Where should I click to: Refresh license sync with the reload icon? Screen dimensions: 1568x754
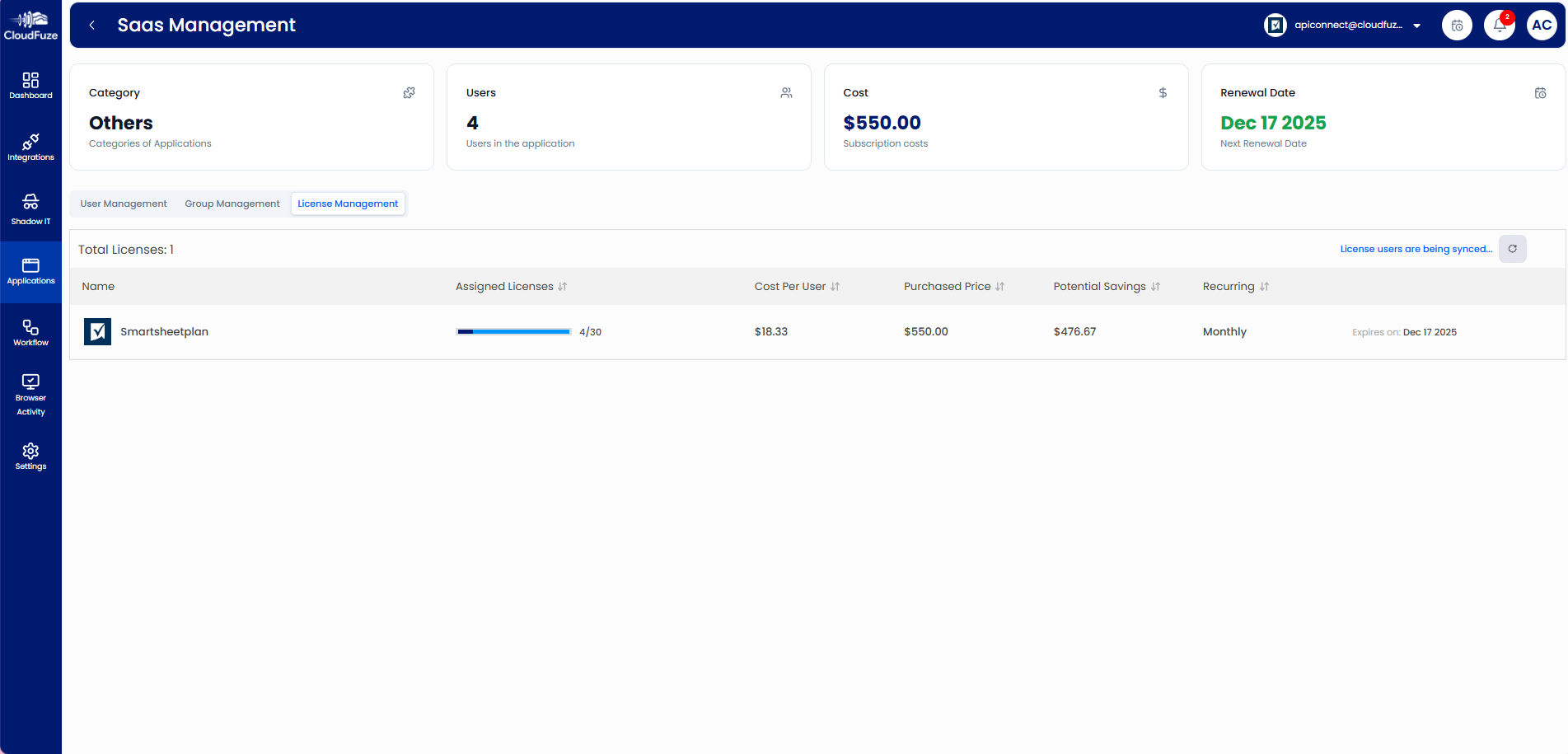[x=1512, y=248]
